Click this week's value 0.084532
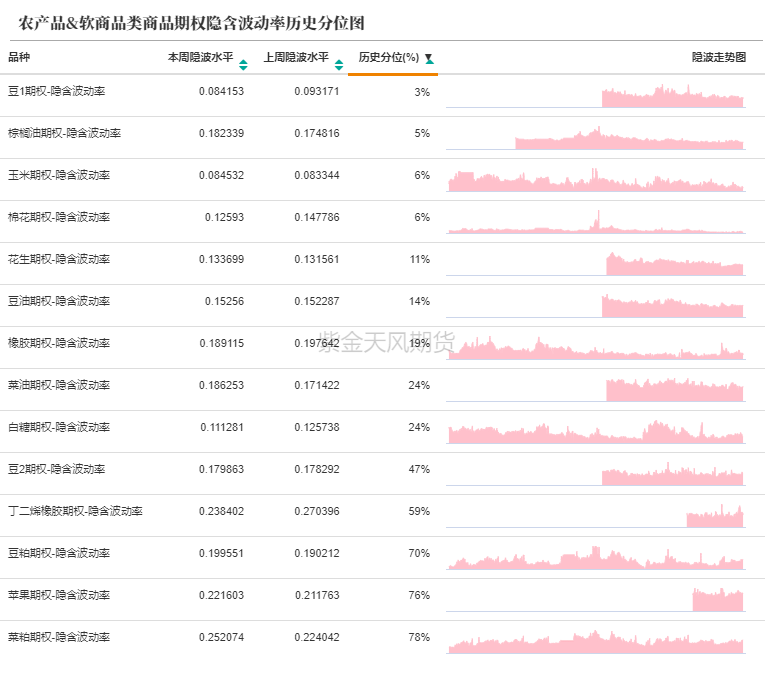This screenshot has height=700, width=773. pos(221,175)
